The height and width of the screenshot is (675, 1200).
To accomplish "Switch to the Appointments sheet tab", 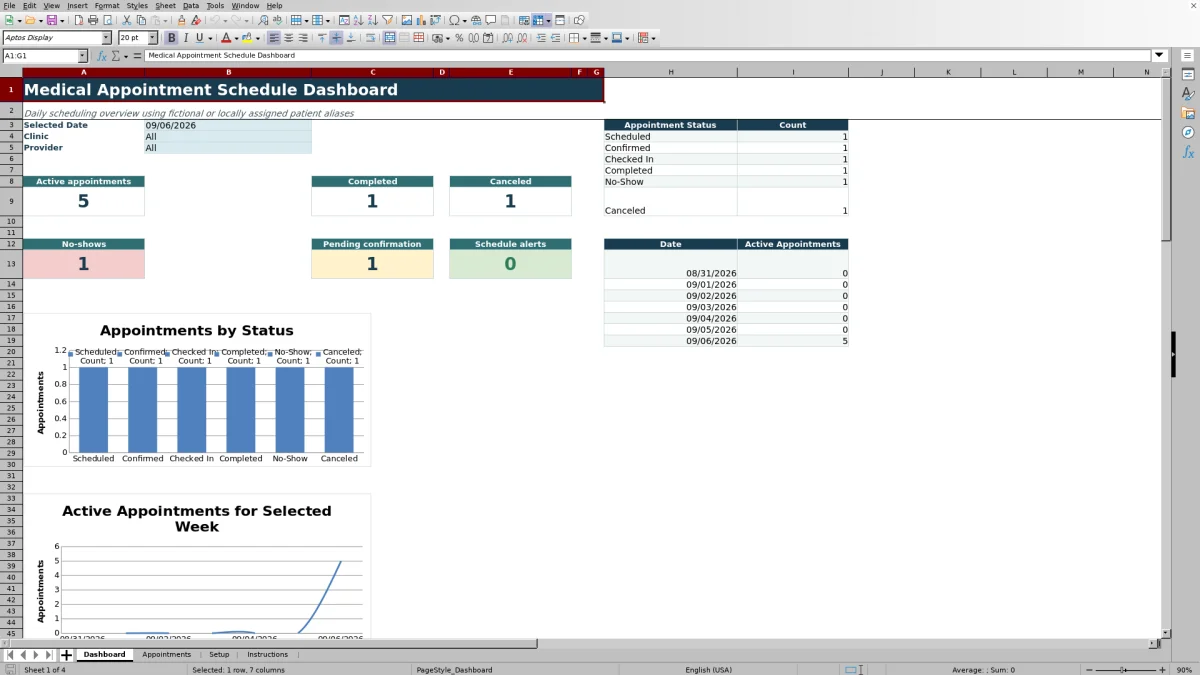I will tap(166, 655).
